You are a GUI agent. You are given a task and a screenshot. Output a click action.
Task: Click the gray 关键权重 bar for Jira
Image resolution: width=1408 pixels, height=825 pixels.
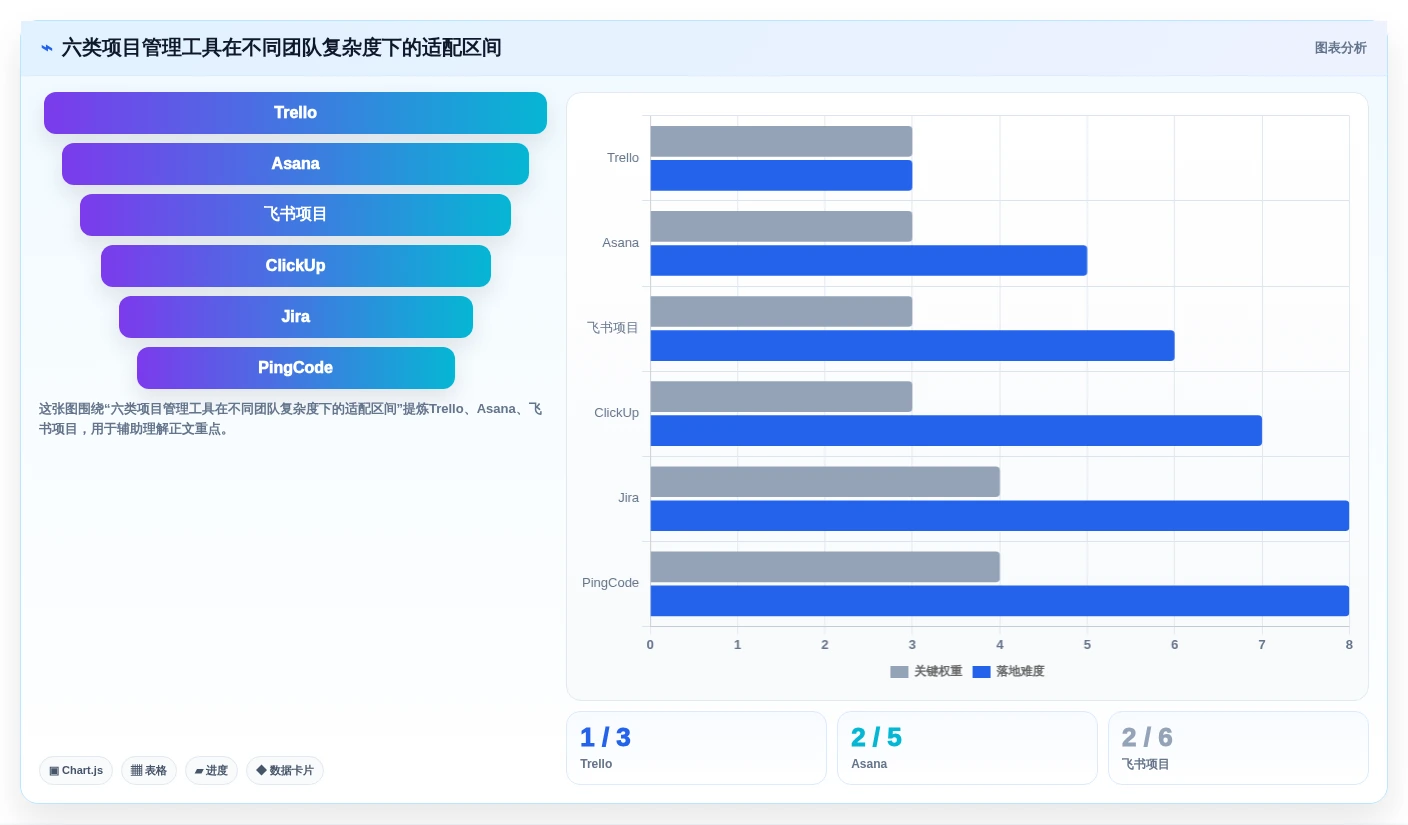825,481
